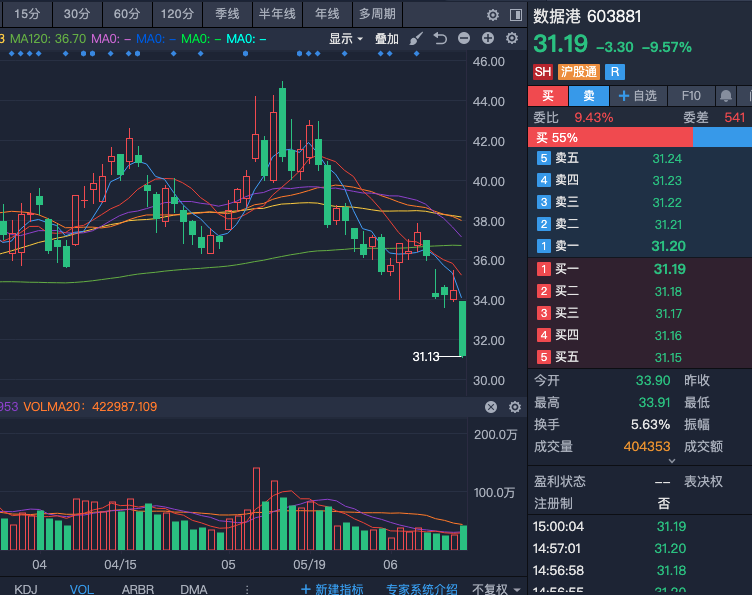
Task: Click the 成交量 404353 value
Action: click(x=646, y=447)
